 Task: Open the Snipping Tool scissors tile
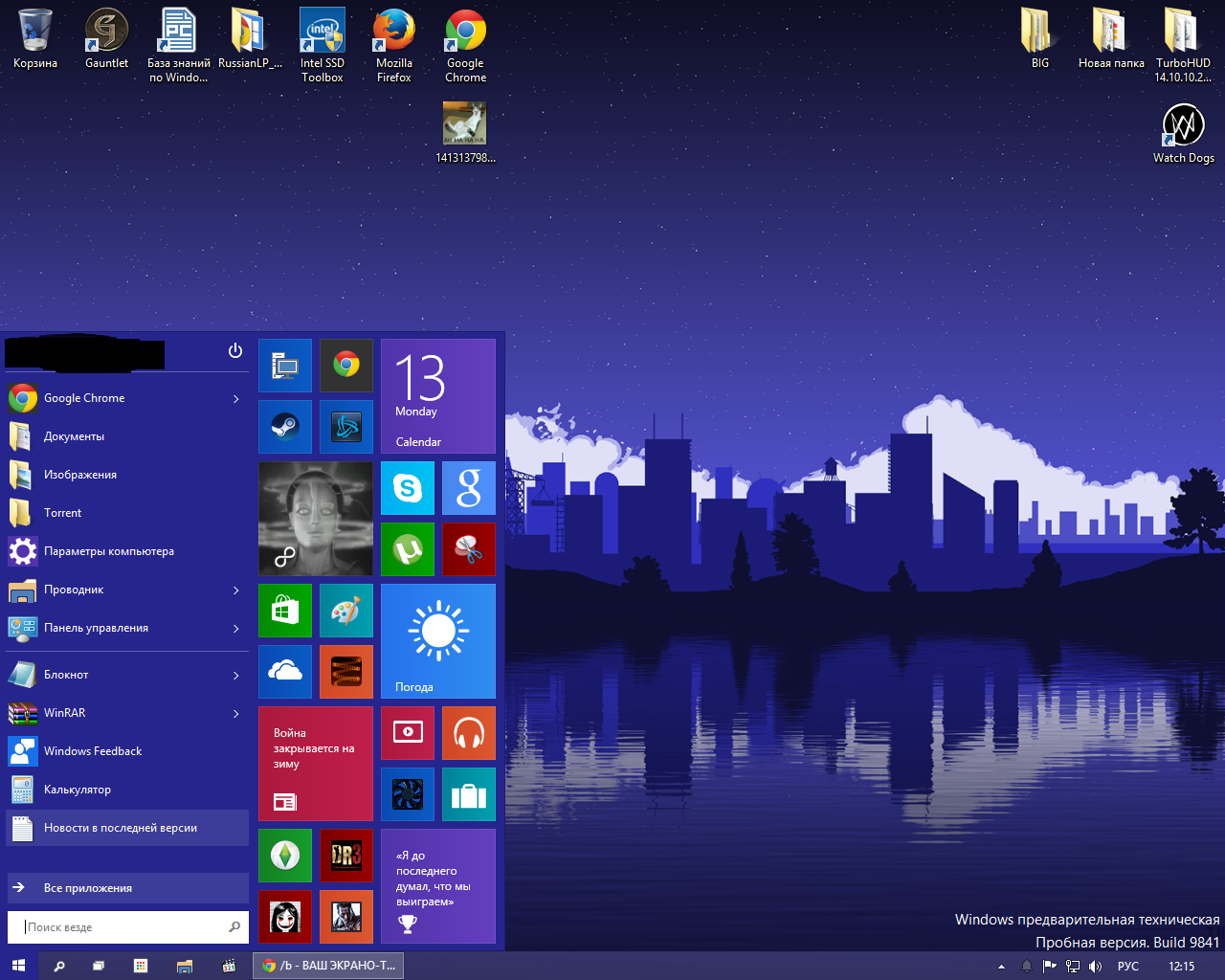(x=468, y=549)
